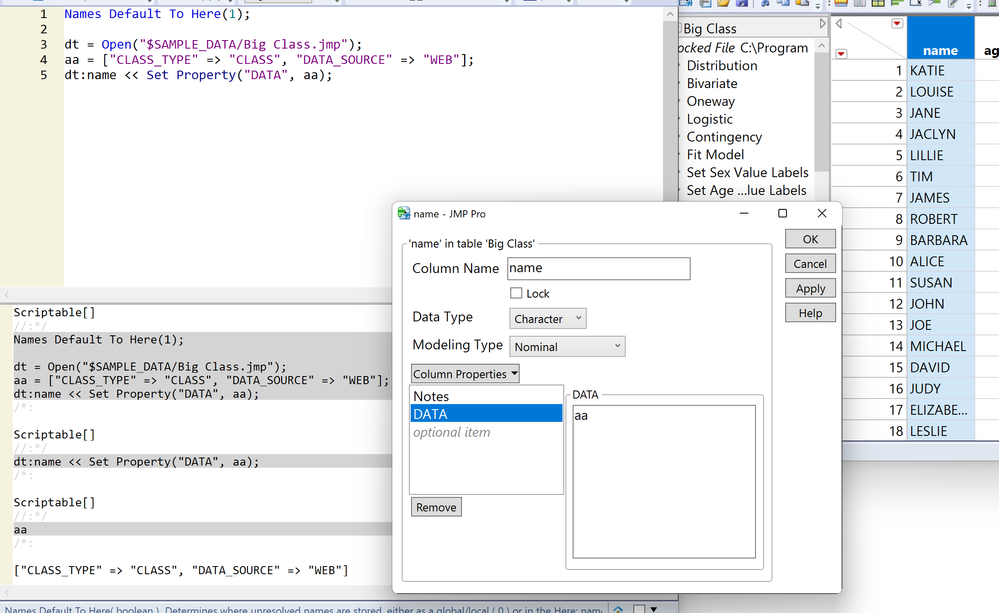Select the JOHN cell
The image size is (999, 613).
(941, 304)
